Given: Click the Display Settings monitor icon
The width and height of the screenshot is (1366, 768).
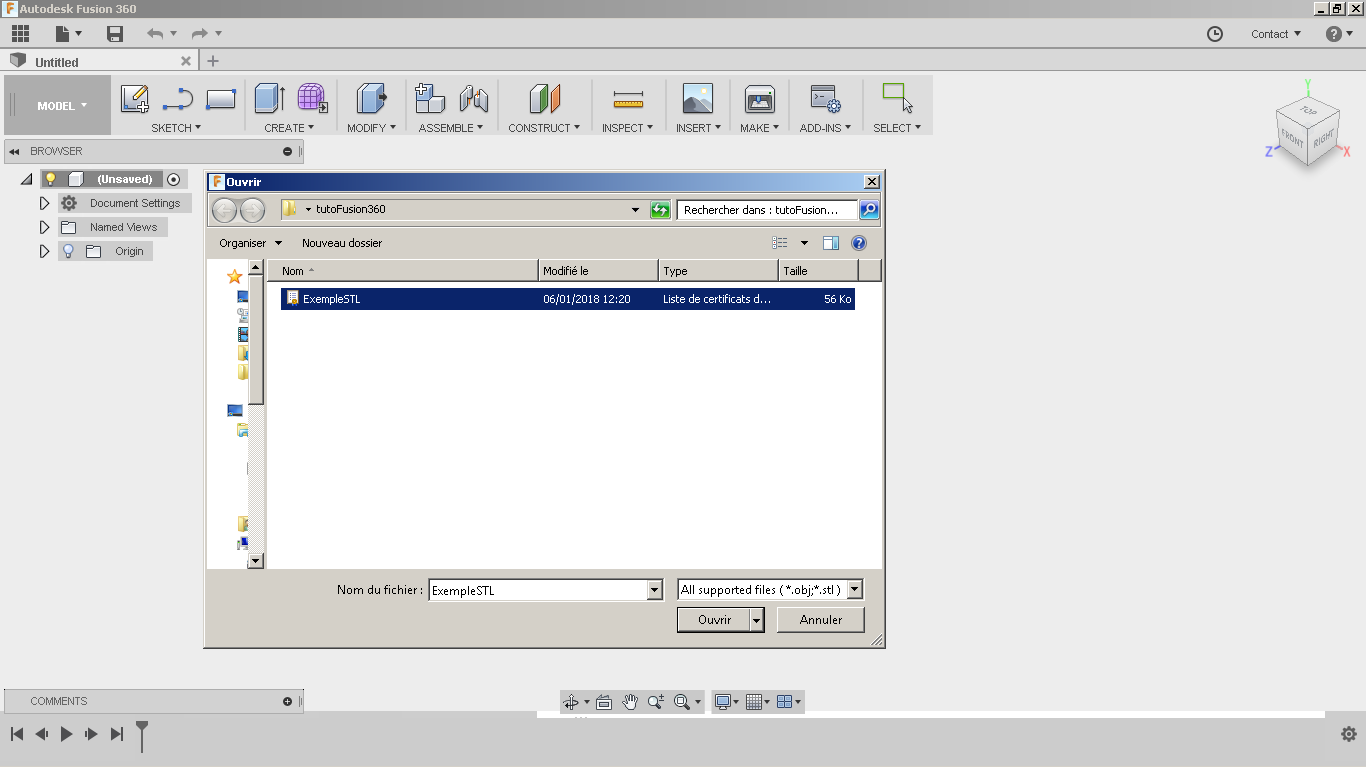Looking at the screenshot, I should coord(723,702).
